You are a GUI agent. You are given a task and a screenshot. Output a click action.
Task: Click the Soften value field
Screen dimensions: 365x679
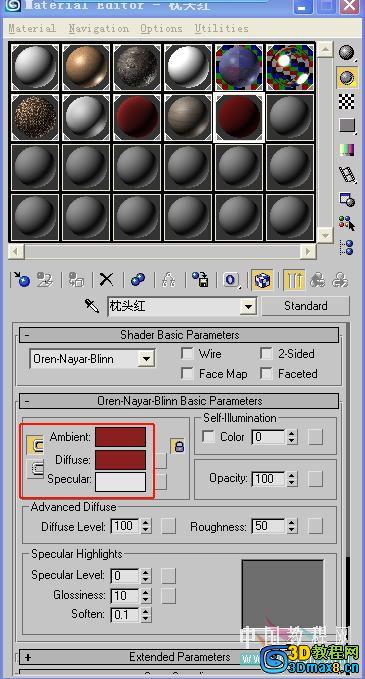pyautogui.click(x=125, y=614)
